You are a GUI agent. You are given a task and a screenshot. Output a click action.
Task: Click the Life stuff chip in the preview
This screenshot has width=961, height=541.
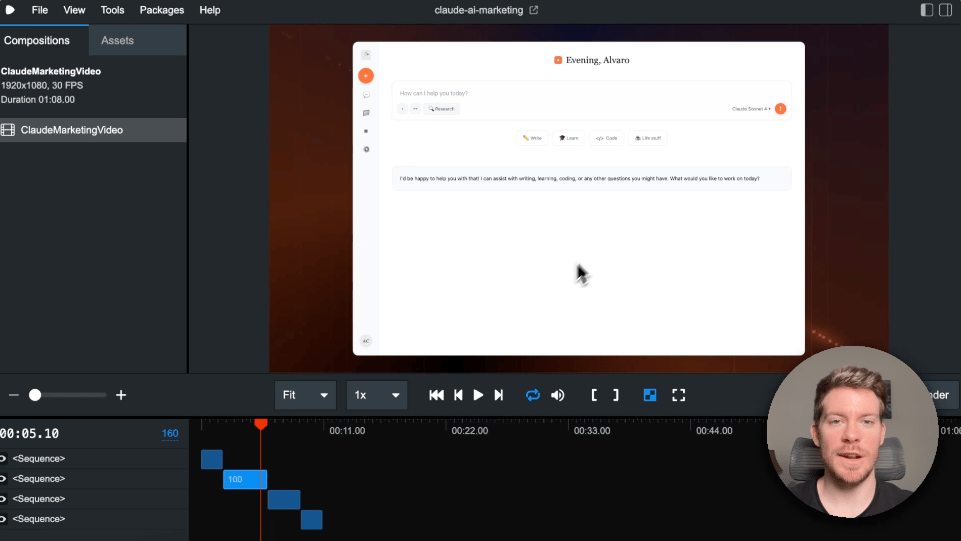pyautogui.click(x=648, y=138)
